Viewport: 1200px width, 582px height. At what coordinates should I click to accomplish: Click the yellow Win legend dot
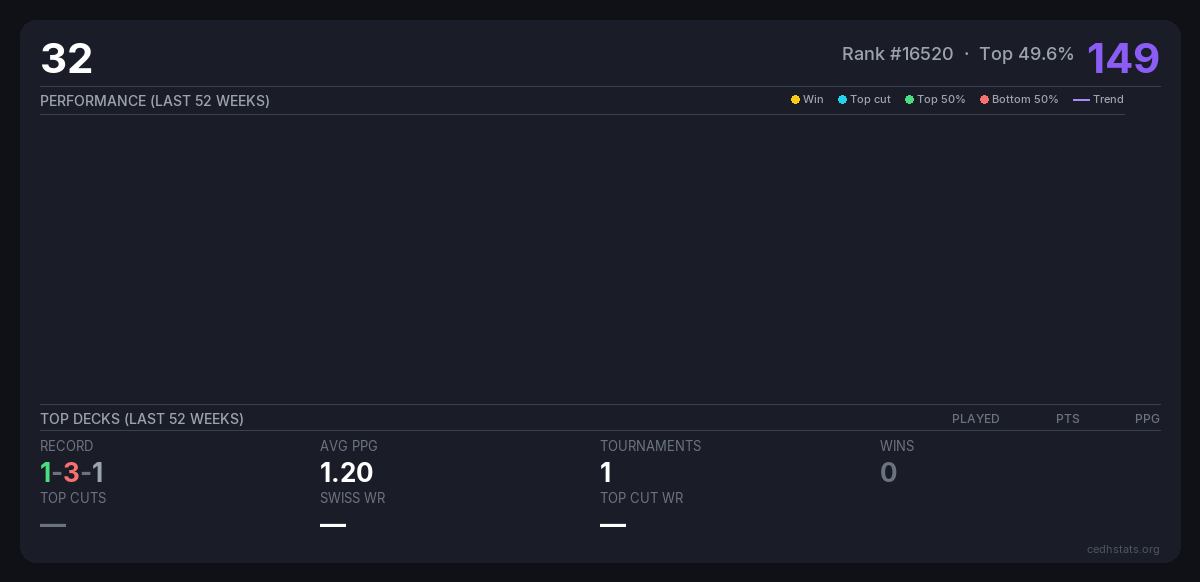tap(795, 100)
